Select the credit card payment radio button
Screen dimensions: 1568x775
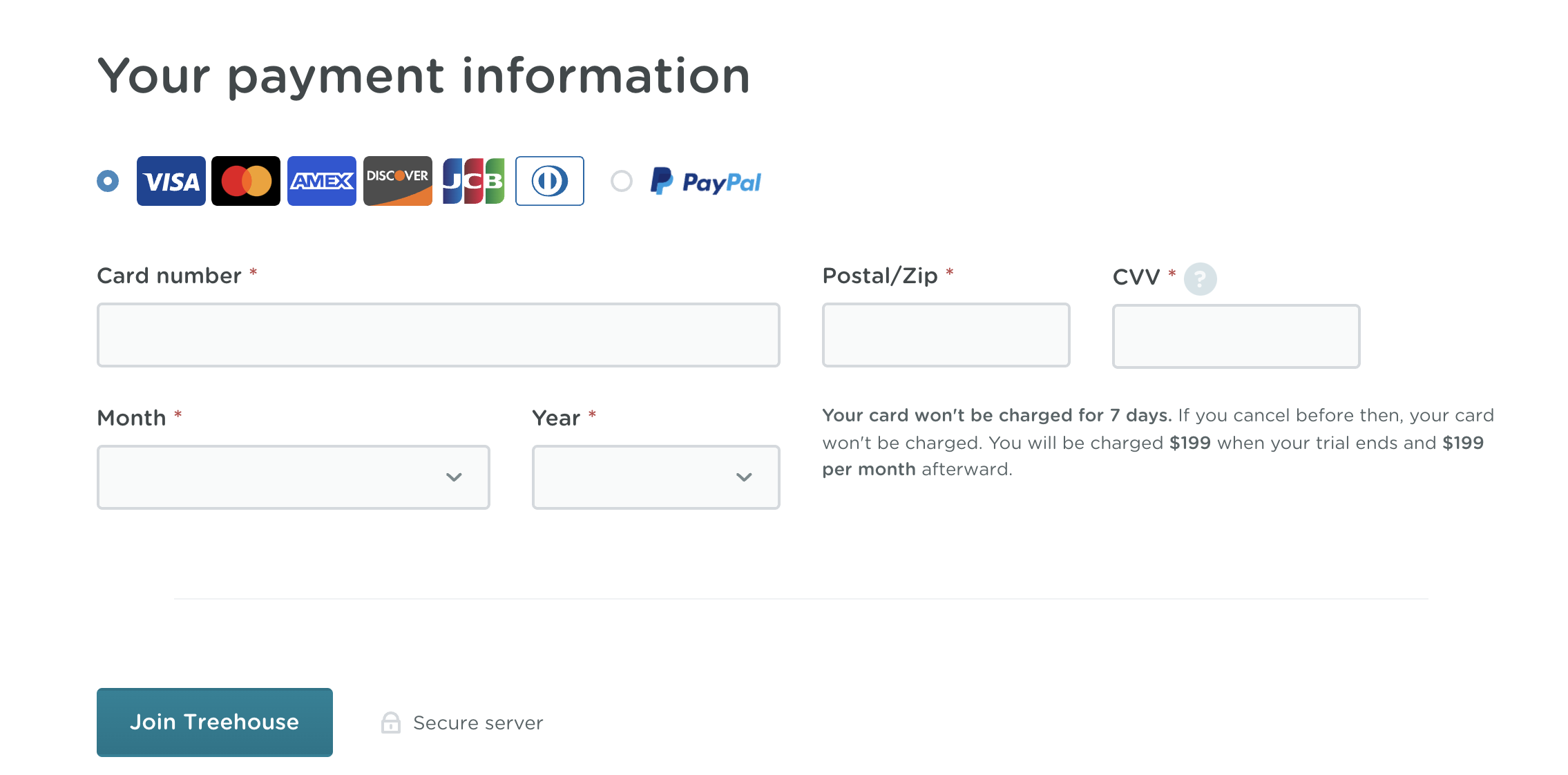[108, 181]
